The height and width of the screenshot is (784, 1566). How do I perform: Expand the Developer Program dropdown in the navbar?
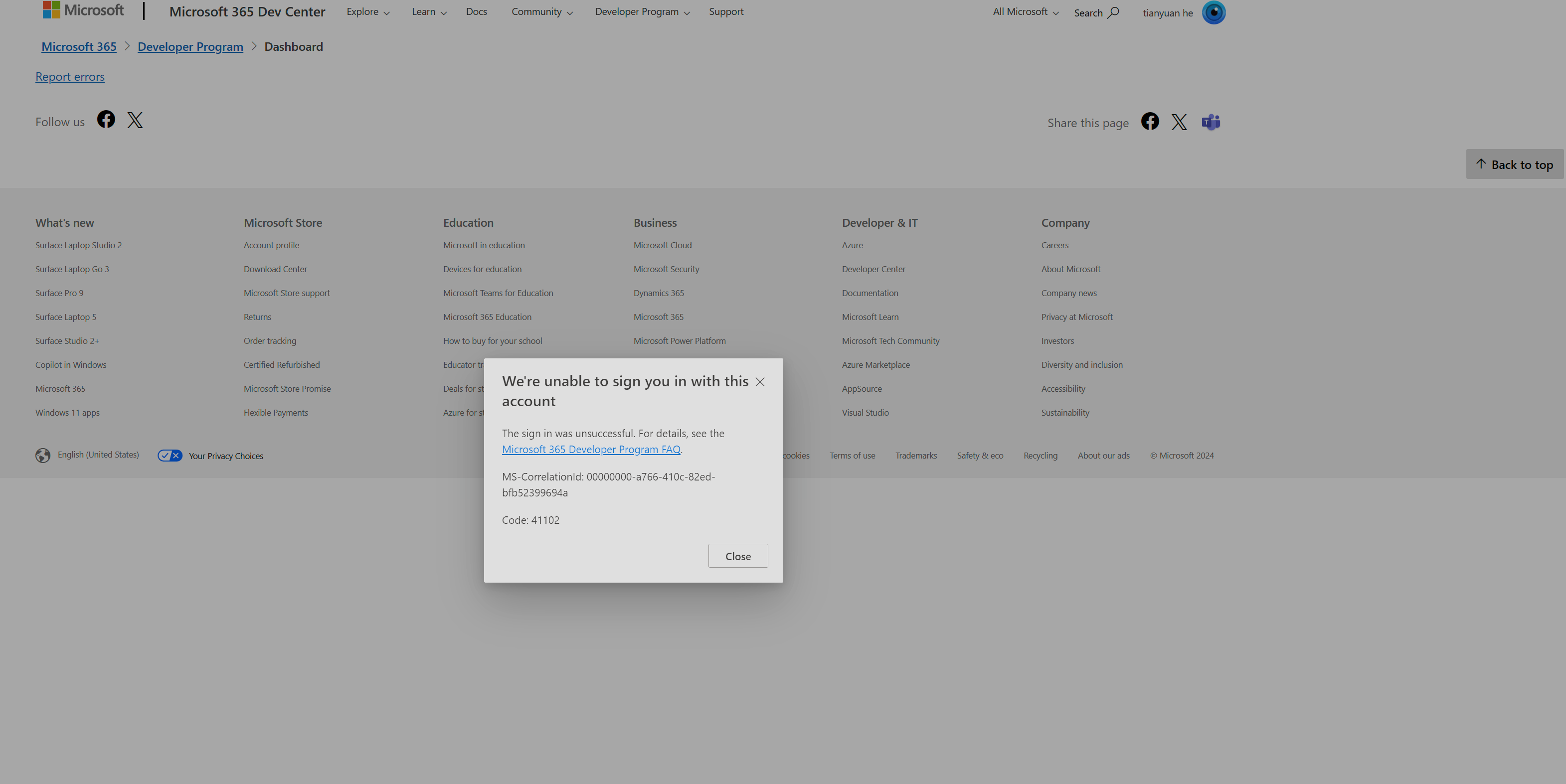point(642,11)
